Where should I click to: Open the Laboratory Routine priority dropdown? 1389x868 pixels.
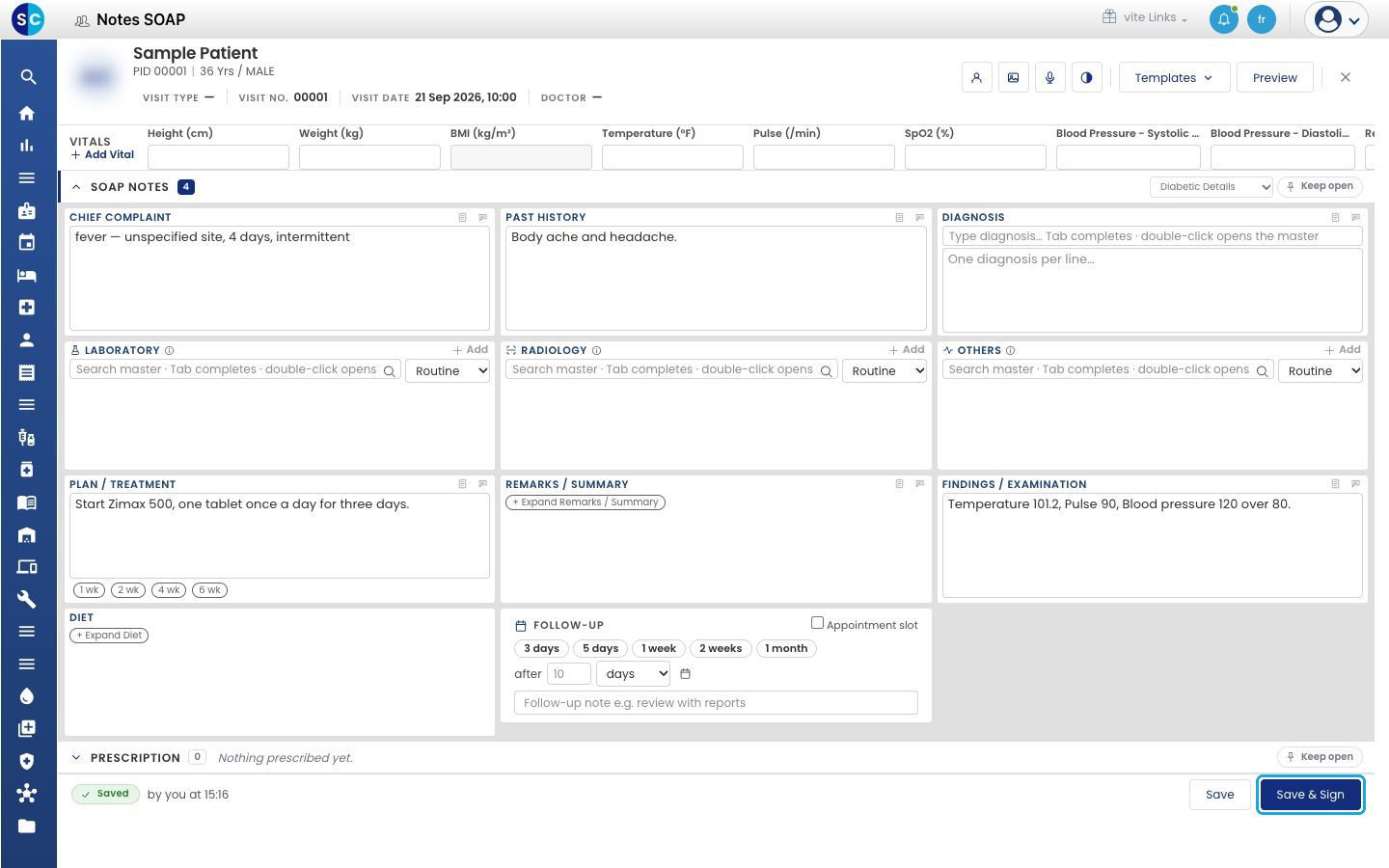448,371
